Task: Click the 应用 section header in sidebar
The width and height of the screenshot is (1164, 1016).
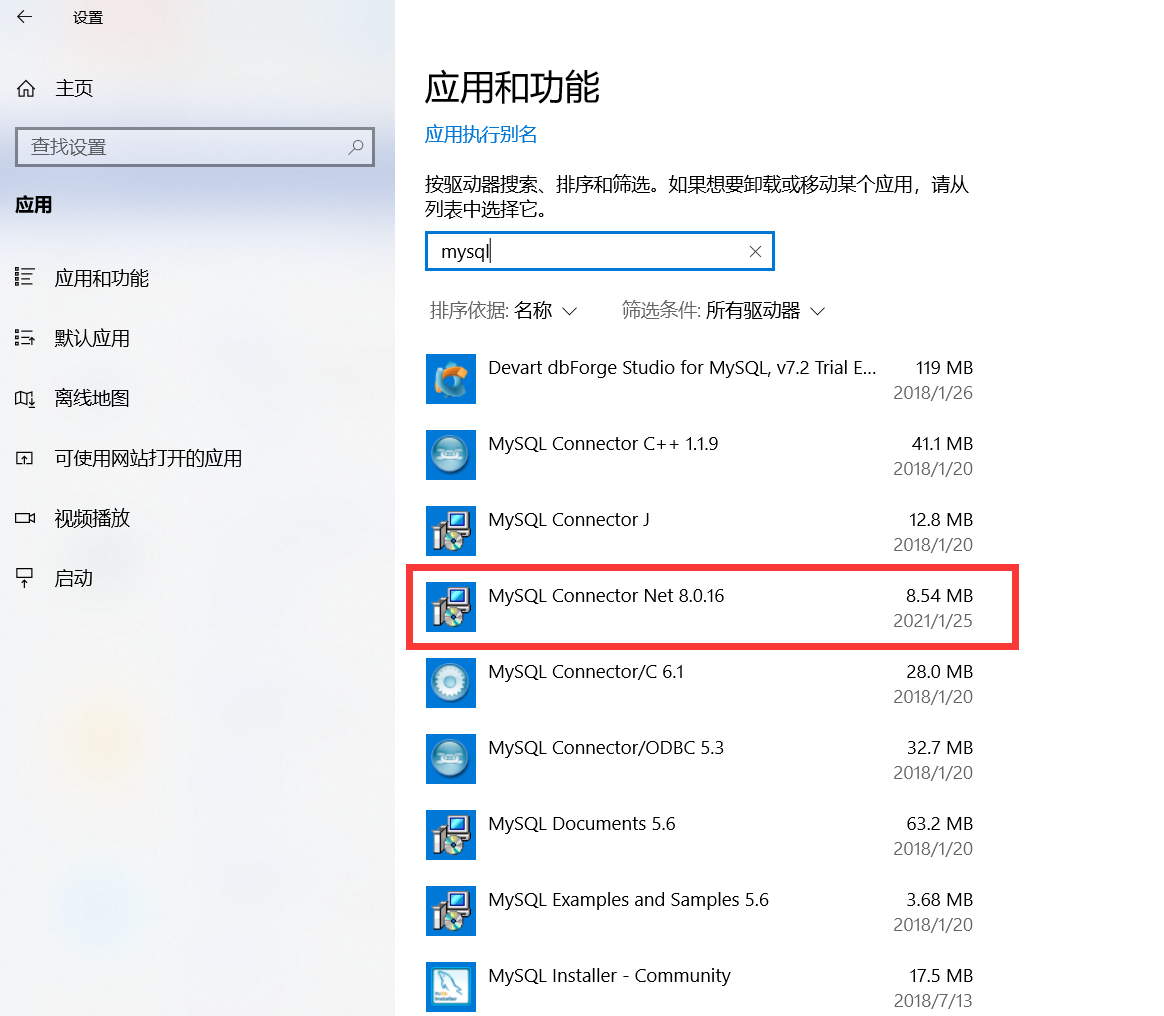Action: tap(33, 205)
